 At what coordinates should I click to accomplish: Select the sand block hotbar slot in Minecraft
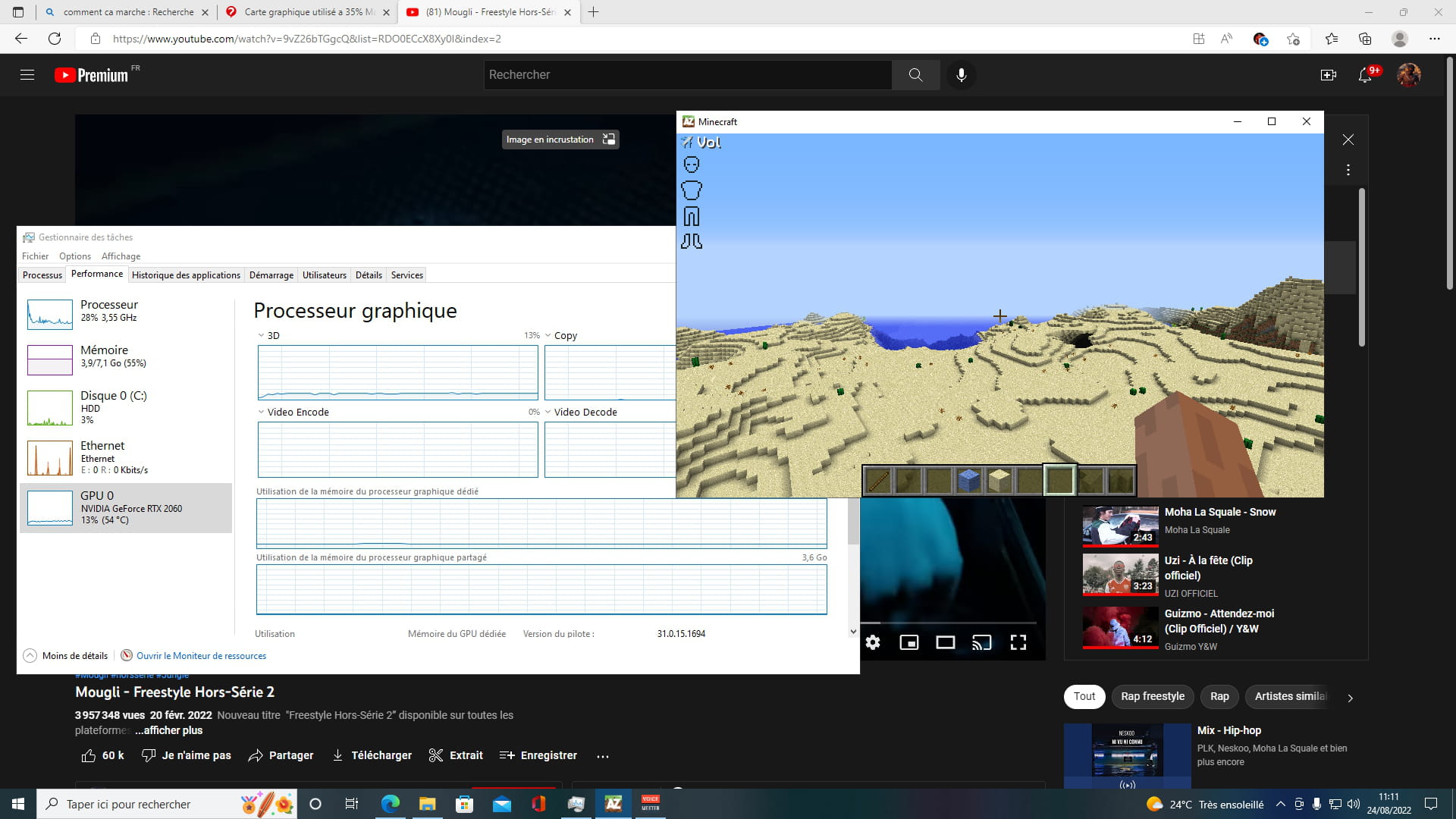(999, 480)
